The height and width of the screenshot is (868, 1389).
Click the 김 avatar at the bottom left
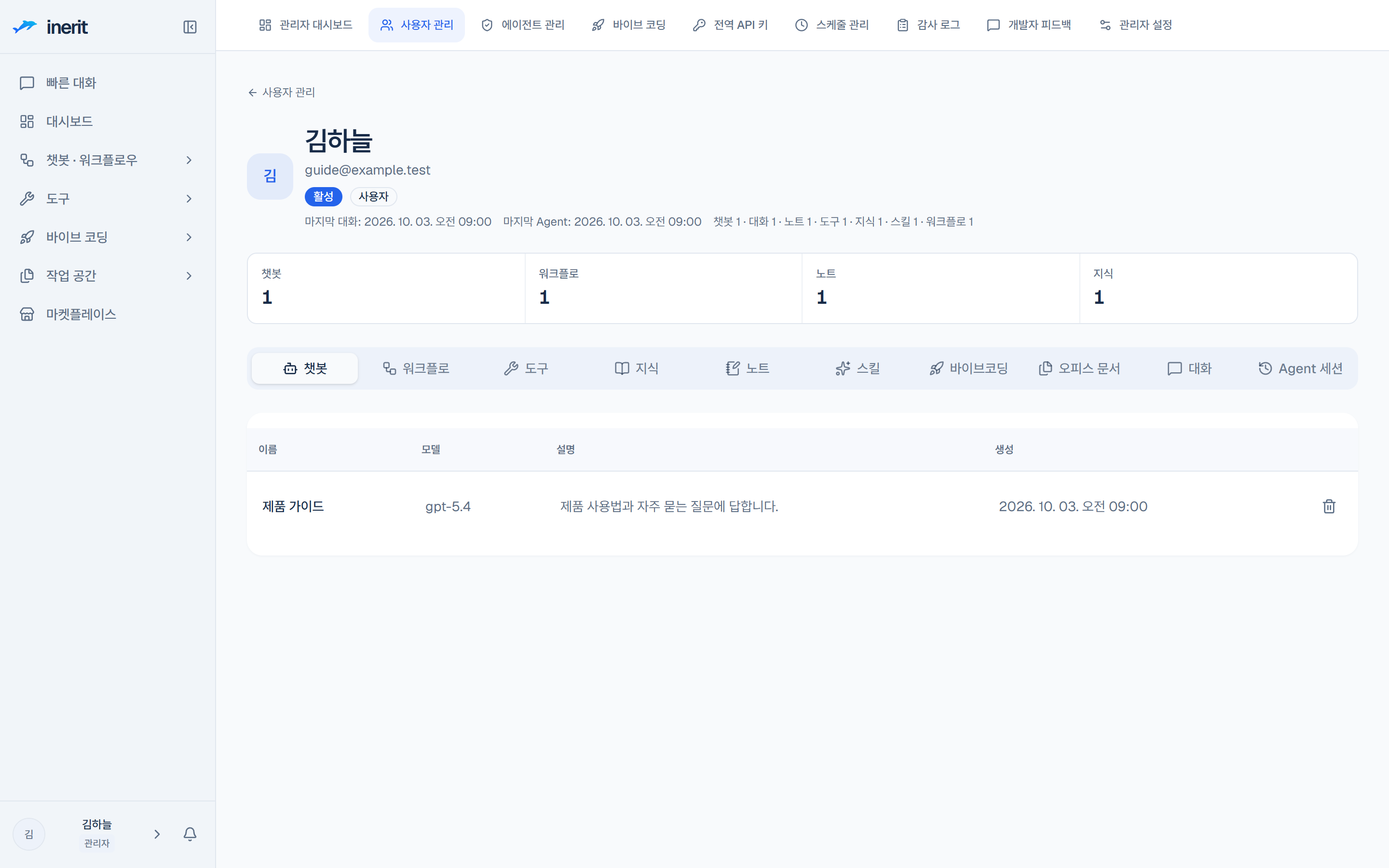tap(29, 834)
